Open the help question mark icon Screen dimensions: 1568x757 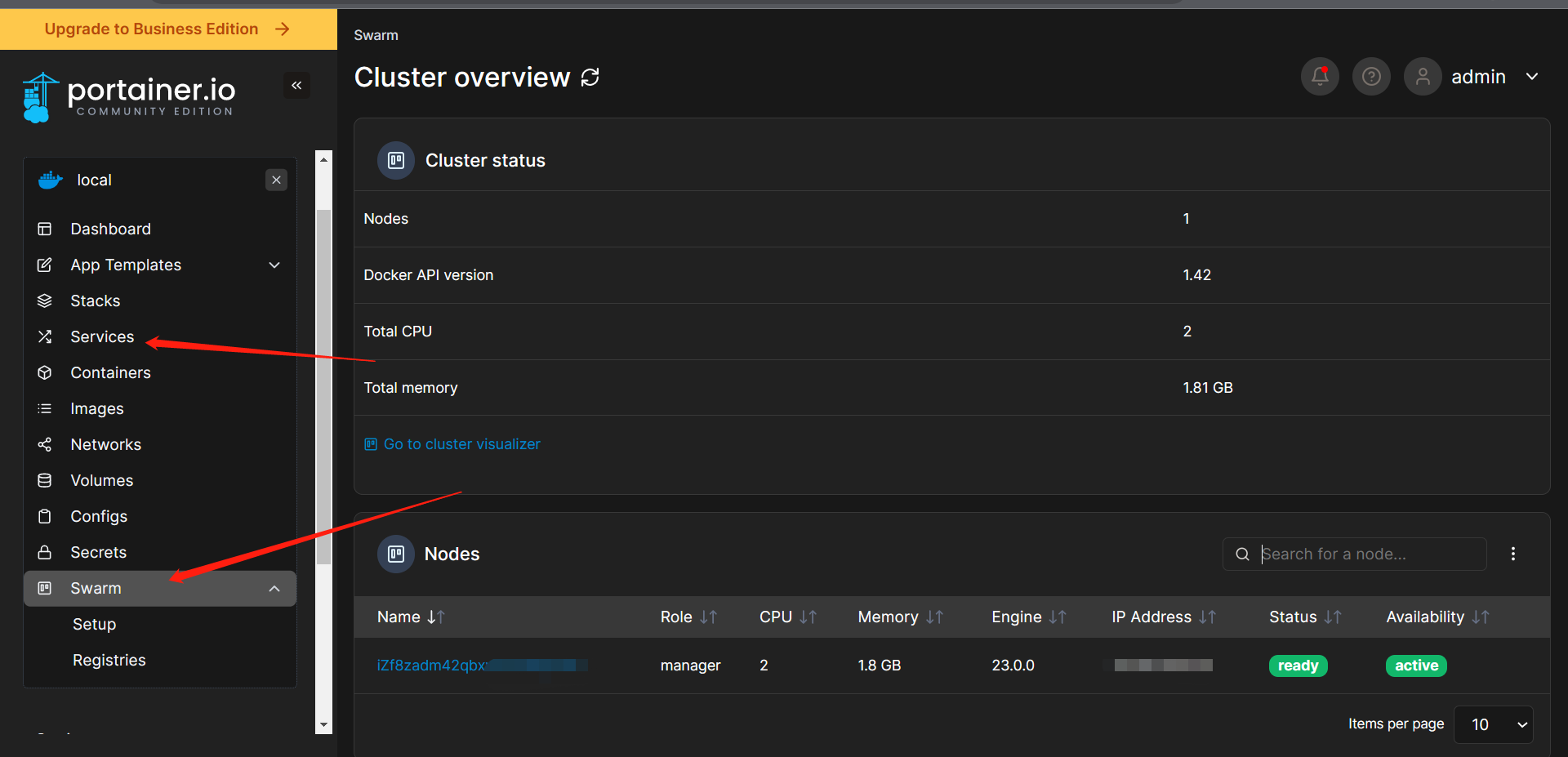click(1371, 77)
